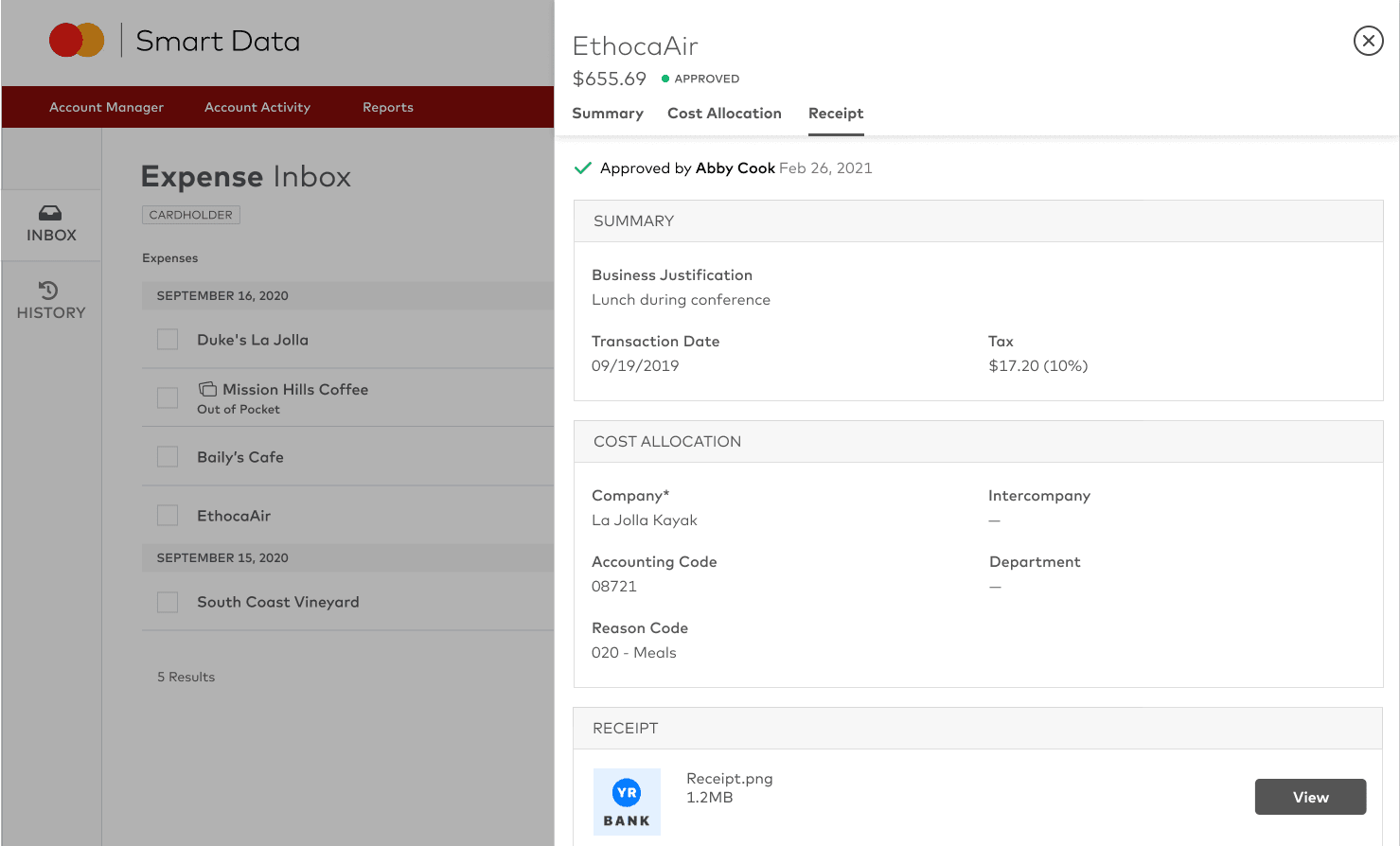Image resolution: width=1400 pixels, height=846 pixels.
Task: Open the Reports menu
Action: [x=388, y=107]
